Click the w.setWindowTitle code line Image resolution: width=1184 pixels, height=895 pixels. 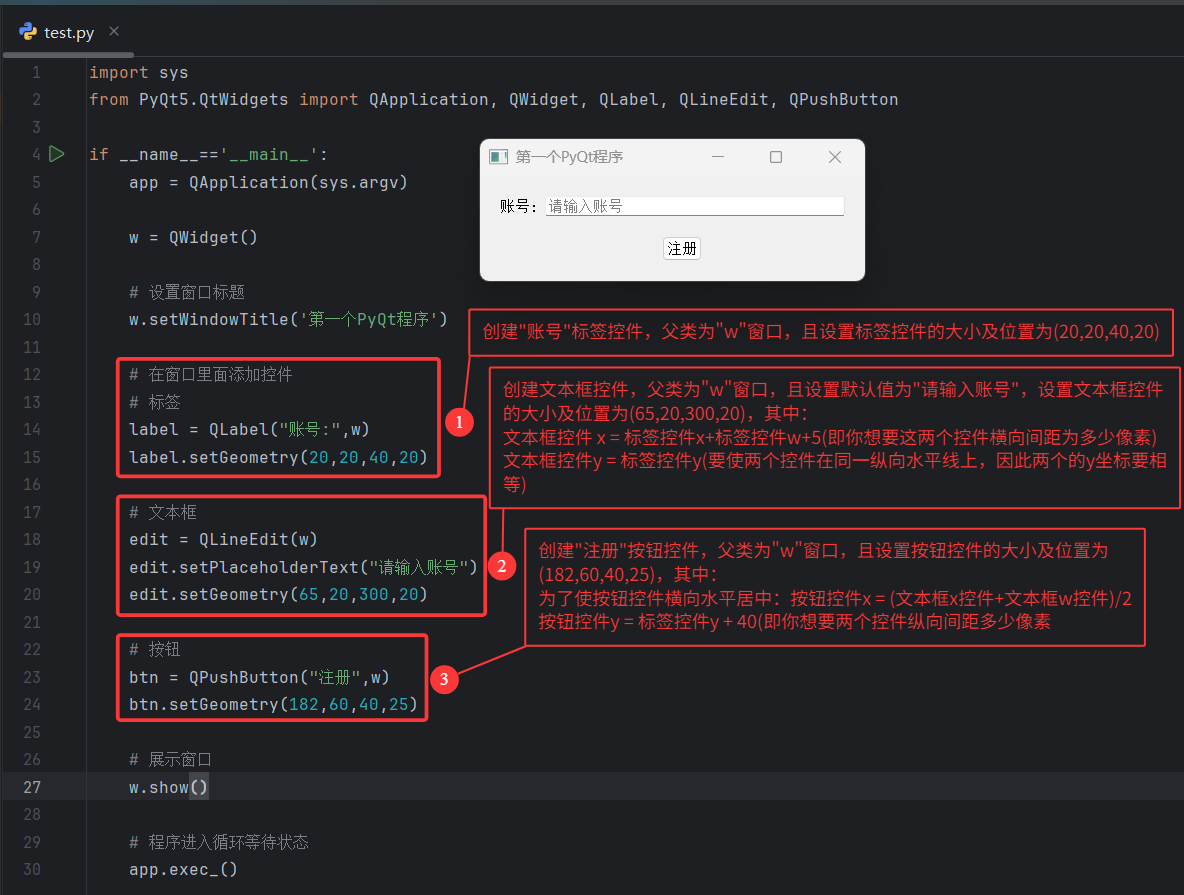click(x=288, y=319)
